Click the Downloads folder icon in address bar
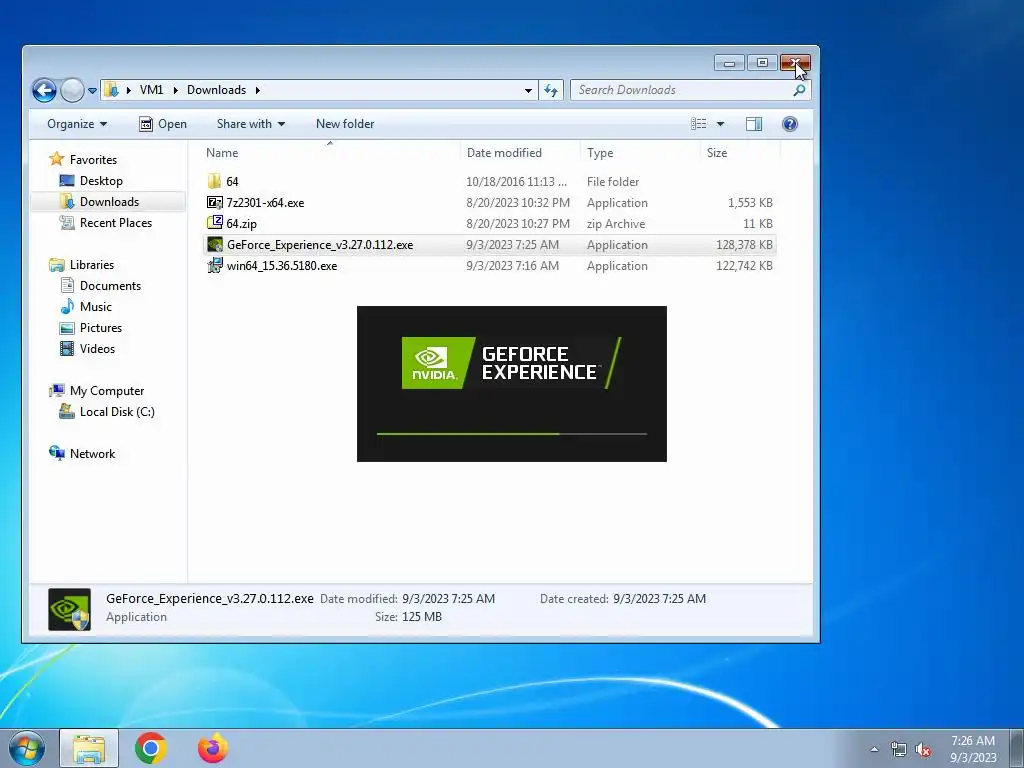The width and height of the screenshot is (1024, 768). 112,89
